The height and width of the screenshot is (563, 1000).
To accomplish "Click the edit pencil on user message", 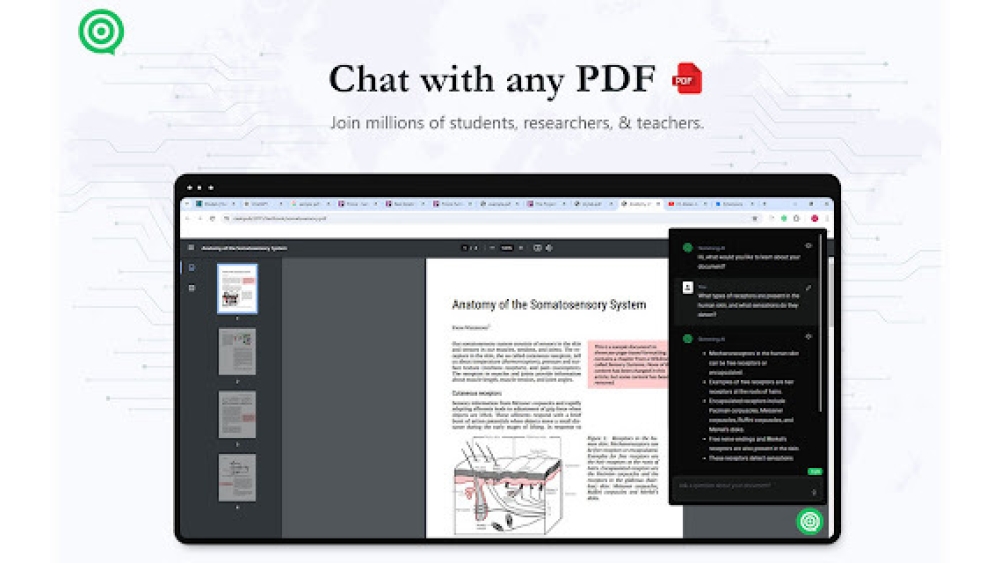I will [808, 288].
